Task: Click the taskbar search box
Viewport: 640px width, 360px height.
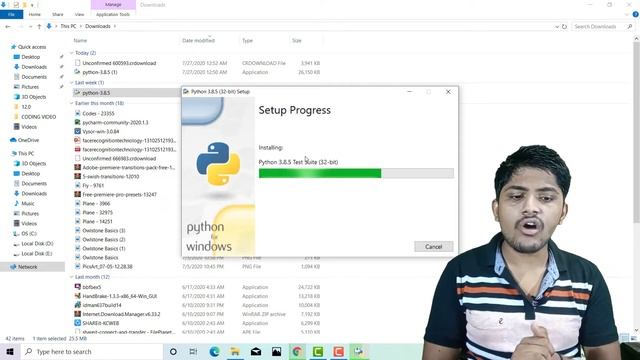Action: (x=92, y=351)
